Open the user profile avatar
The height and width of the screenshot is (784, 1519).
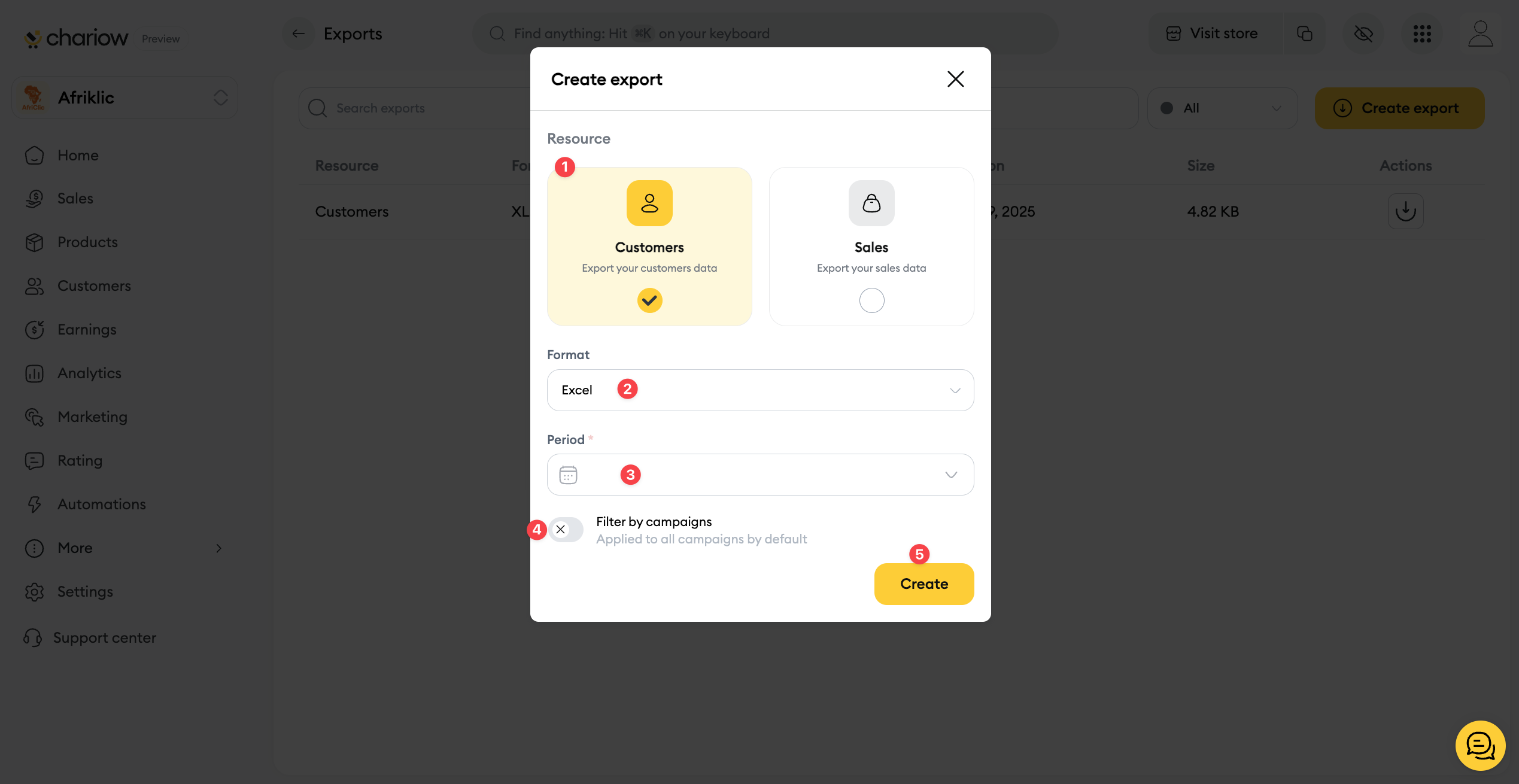pos(1480,34)
